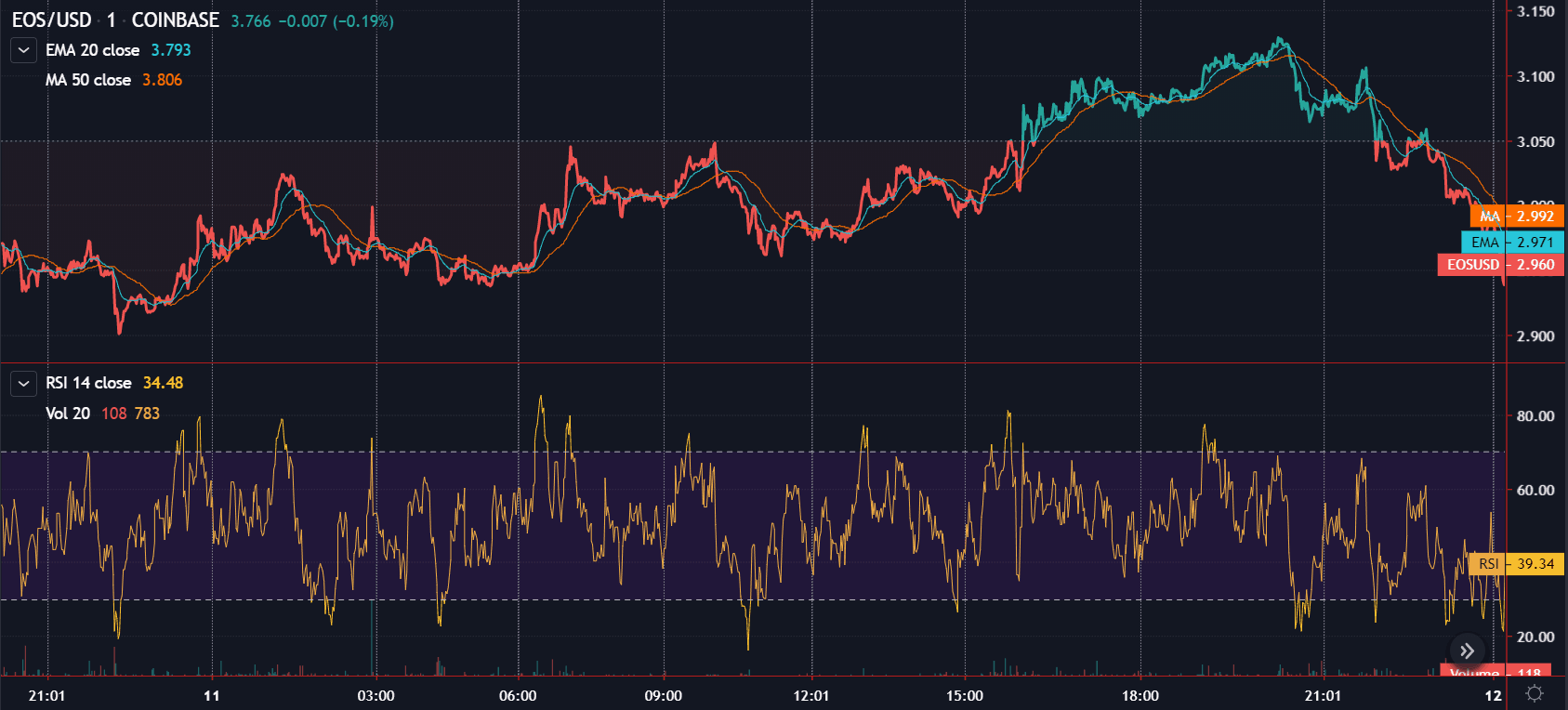Select the EOS/USD symbol title
This screenshot has height=710, width=1568.
coord(52,20)
